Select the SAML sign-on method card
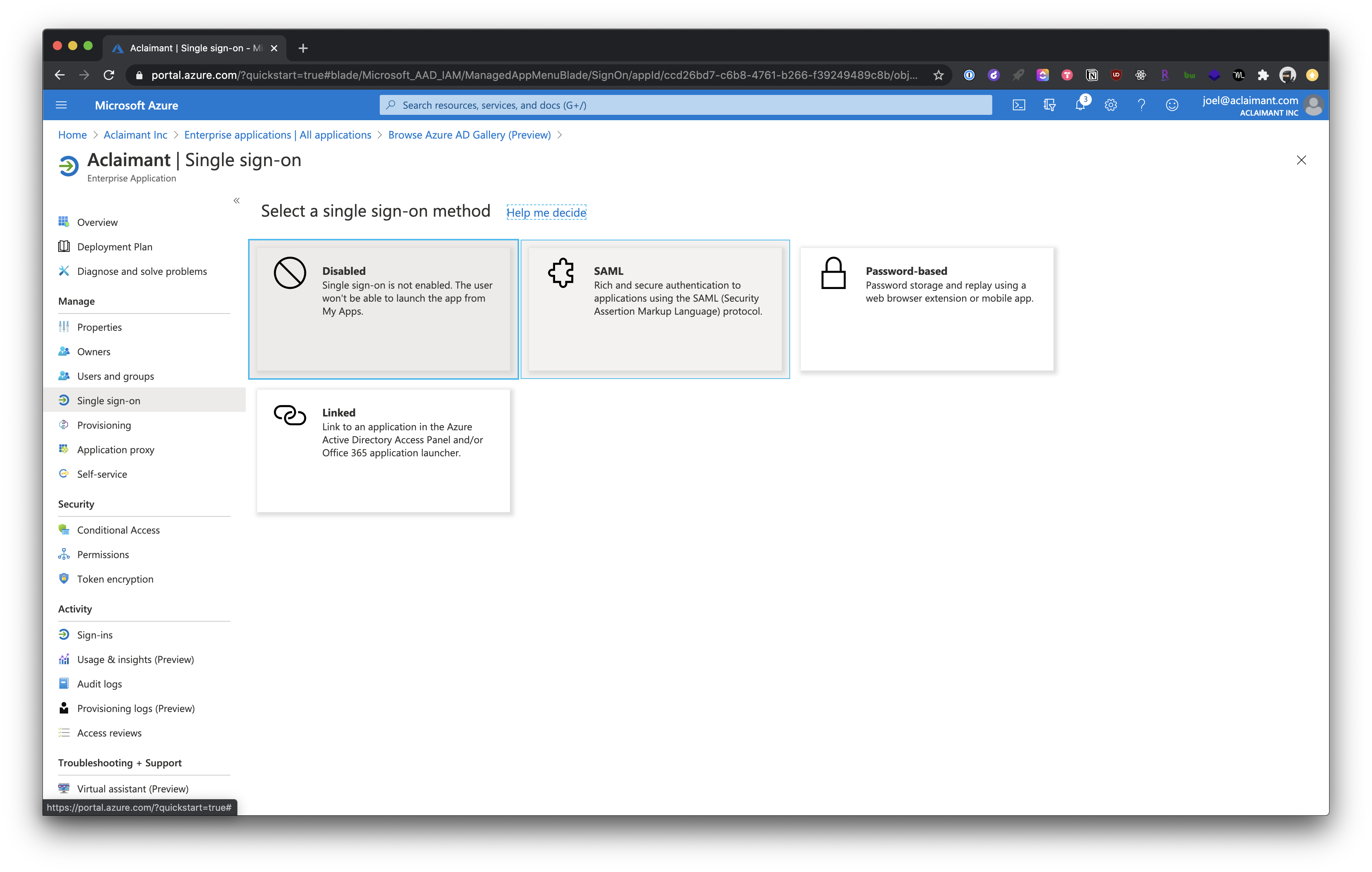 [x=655, y=309]
